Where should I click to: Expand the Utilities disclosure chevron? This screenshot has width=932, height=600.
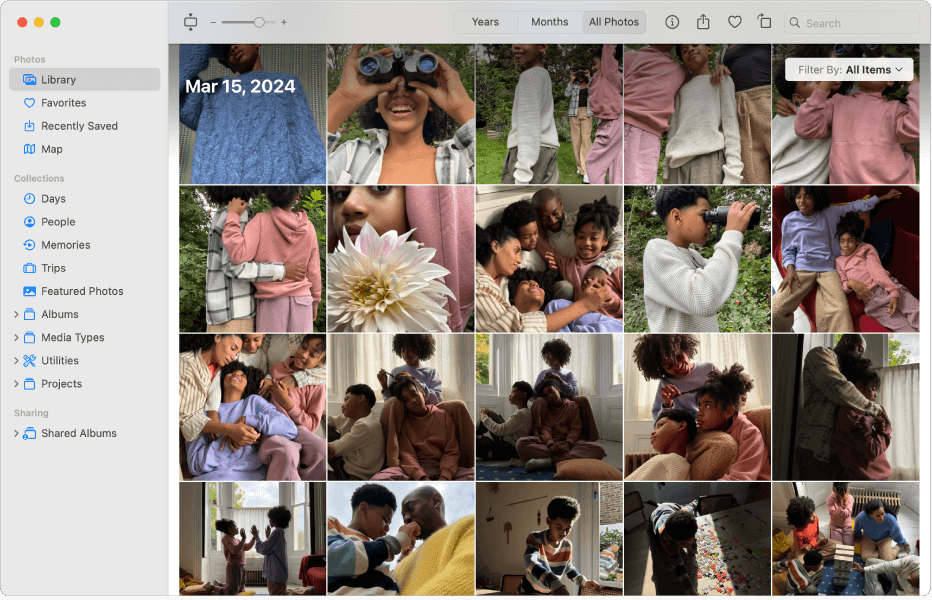pyautogui.click(x=16, y=360)
